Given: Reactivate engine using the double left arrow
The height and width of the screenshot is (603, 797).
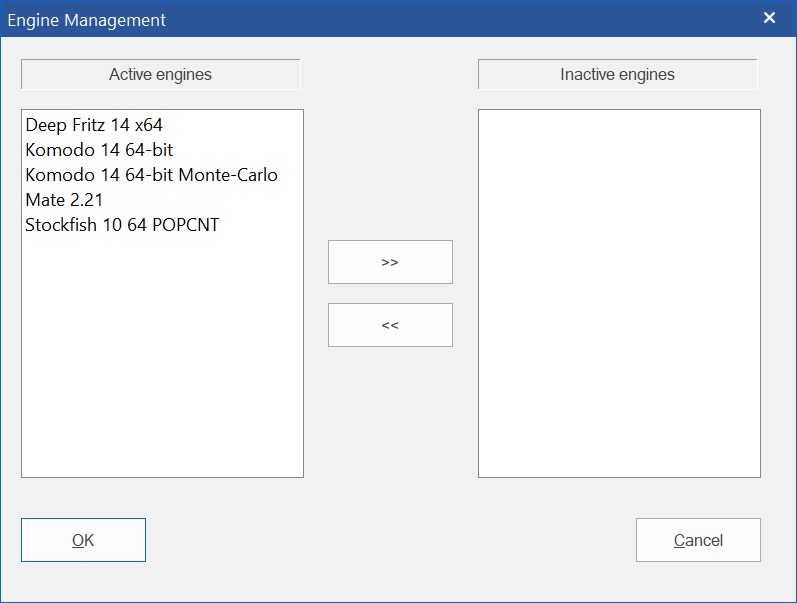Looking at the screenshot, I should (390, 325).
